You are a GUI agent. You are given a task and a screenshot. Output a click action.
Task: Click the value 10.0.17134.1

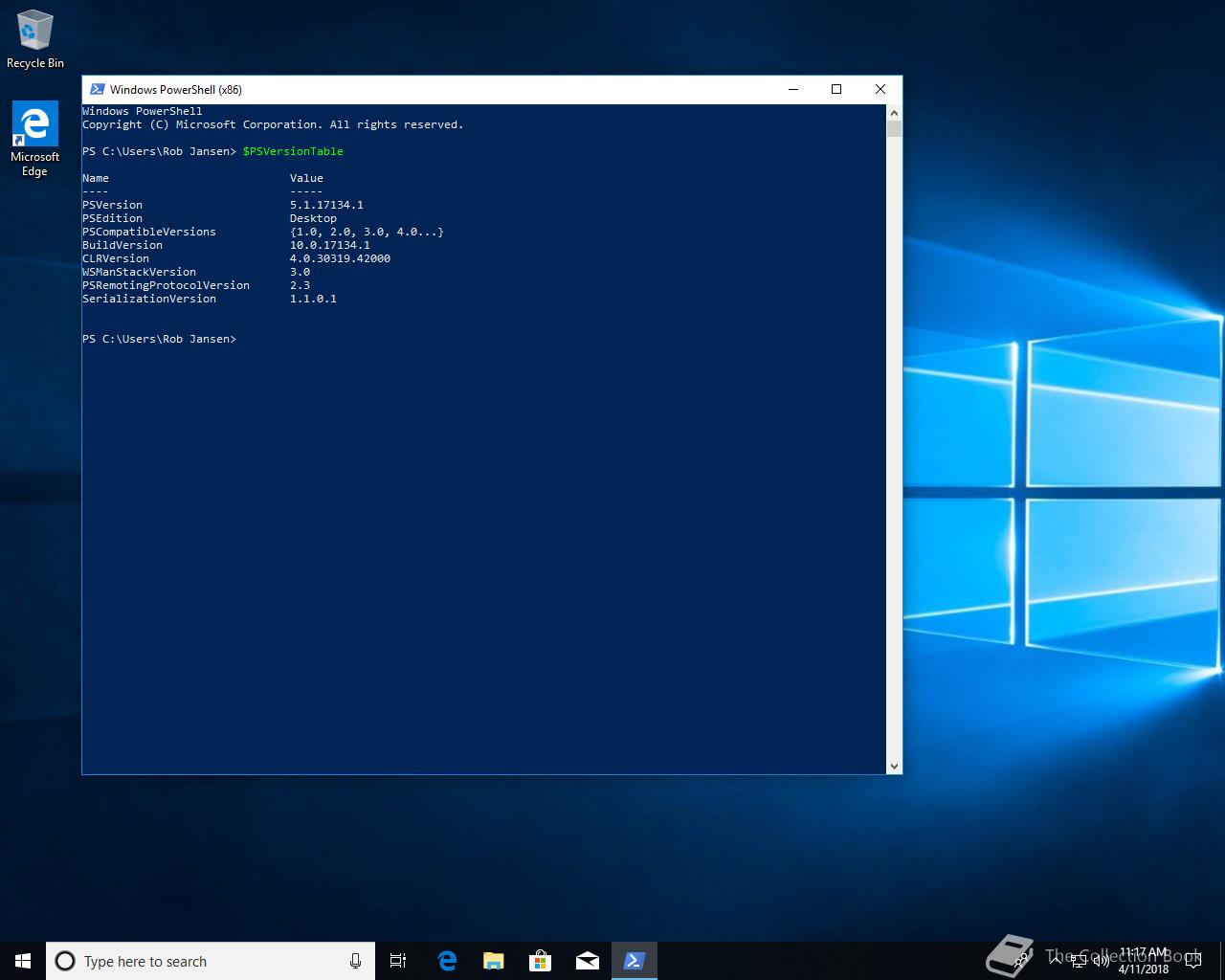(x=330, y=245)
